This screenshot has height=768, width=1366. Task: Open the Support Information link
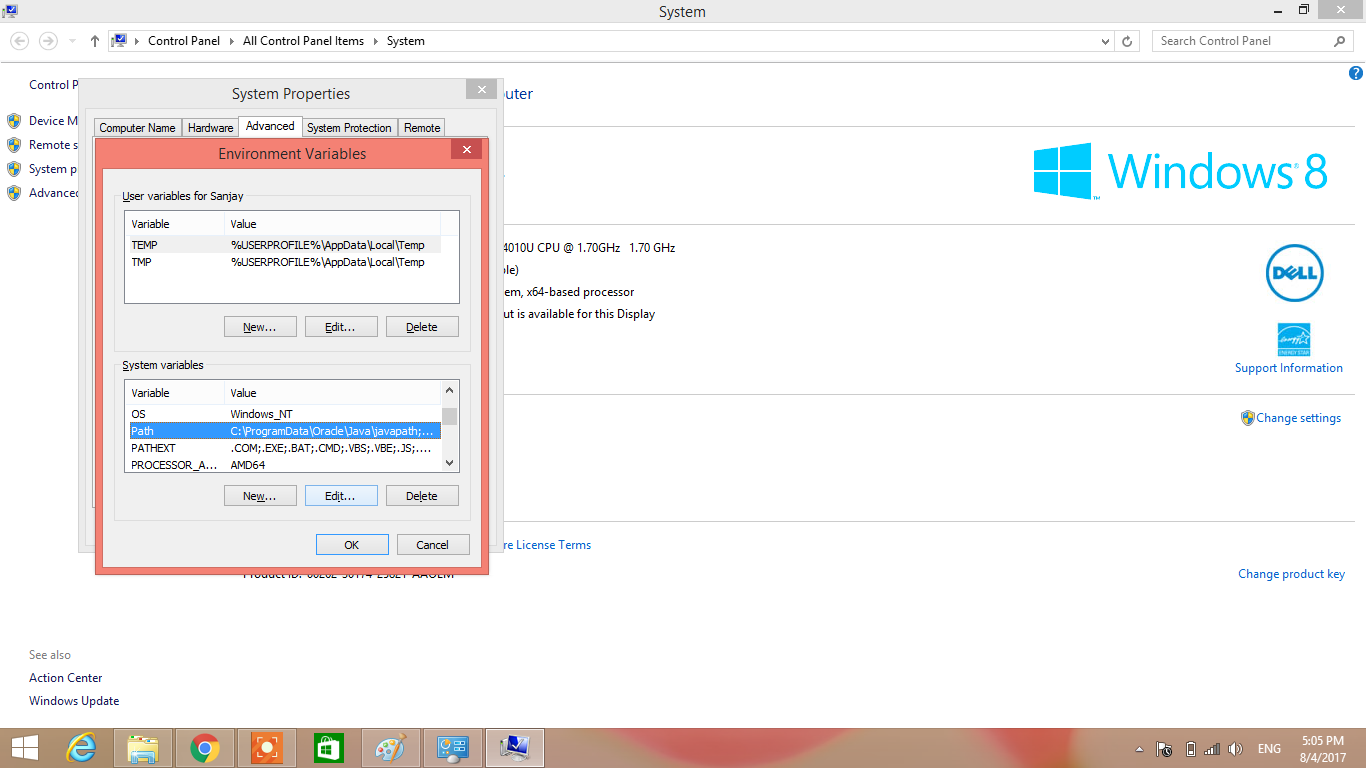click(x=1289, y=368)
